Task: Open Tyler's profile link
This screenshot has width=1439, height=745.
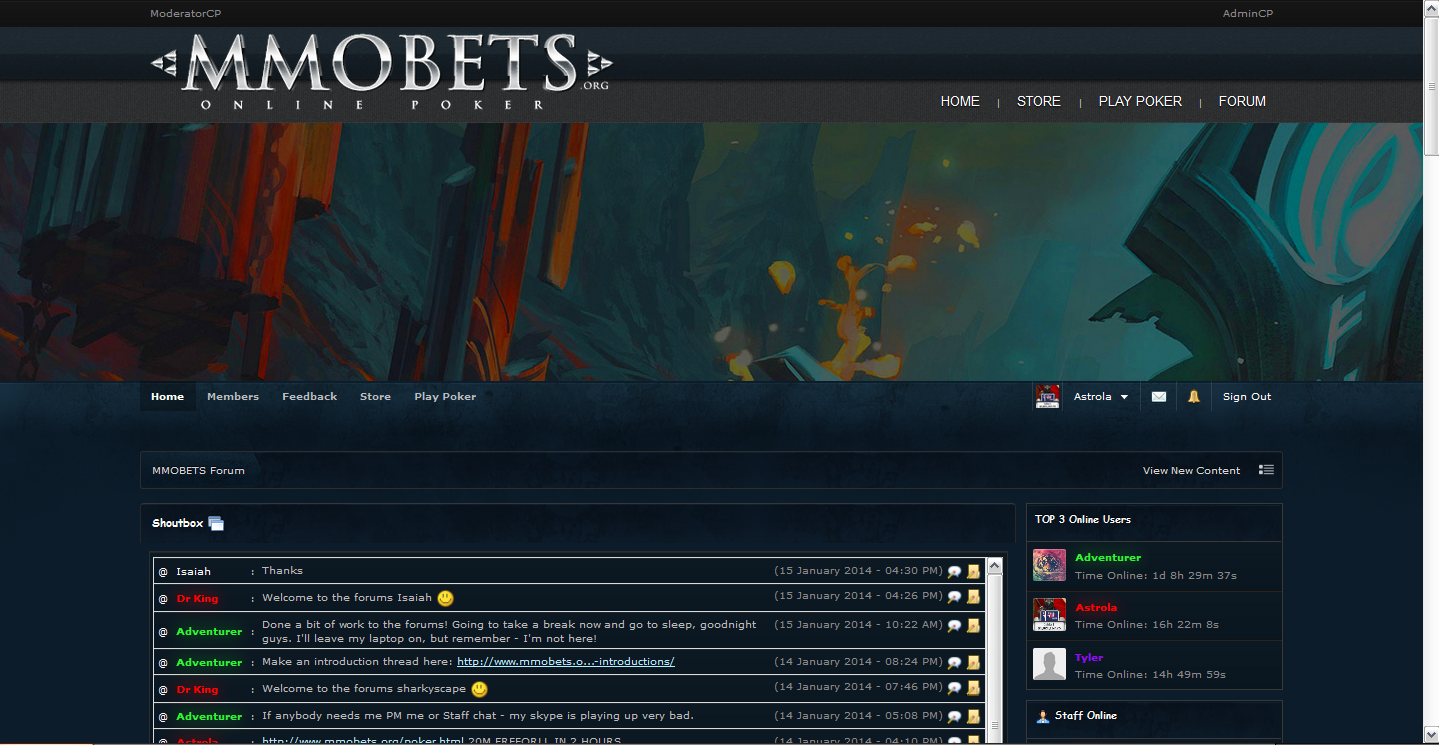Action: (1089, 658)
